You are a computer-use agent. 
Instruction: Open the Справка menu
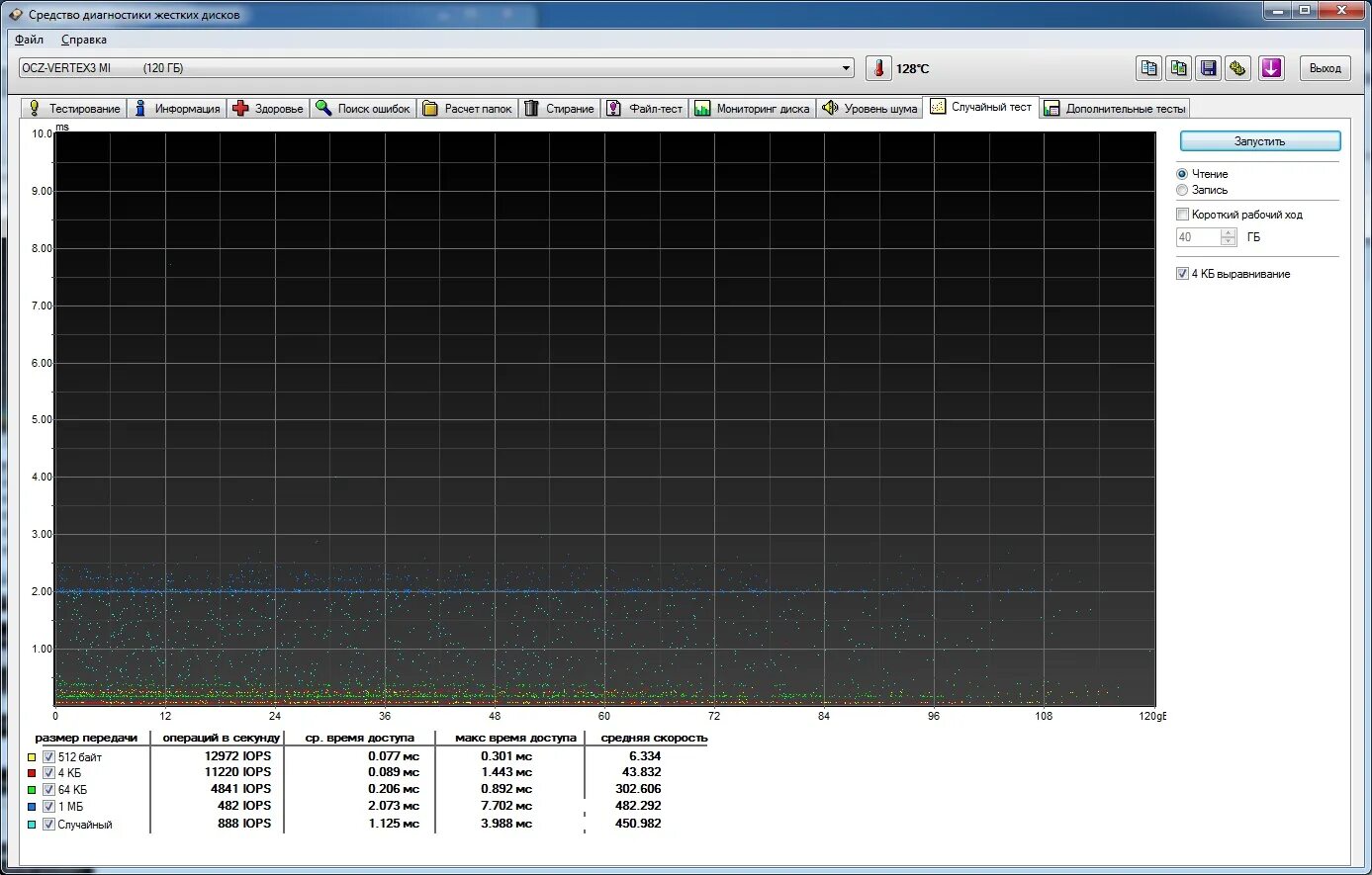tap(84, 40)
